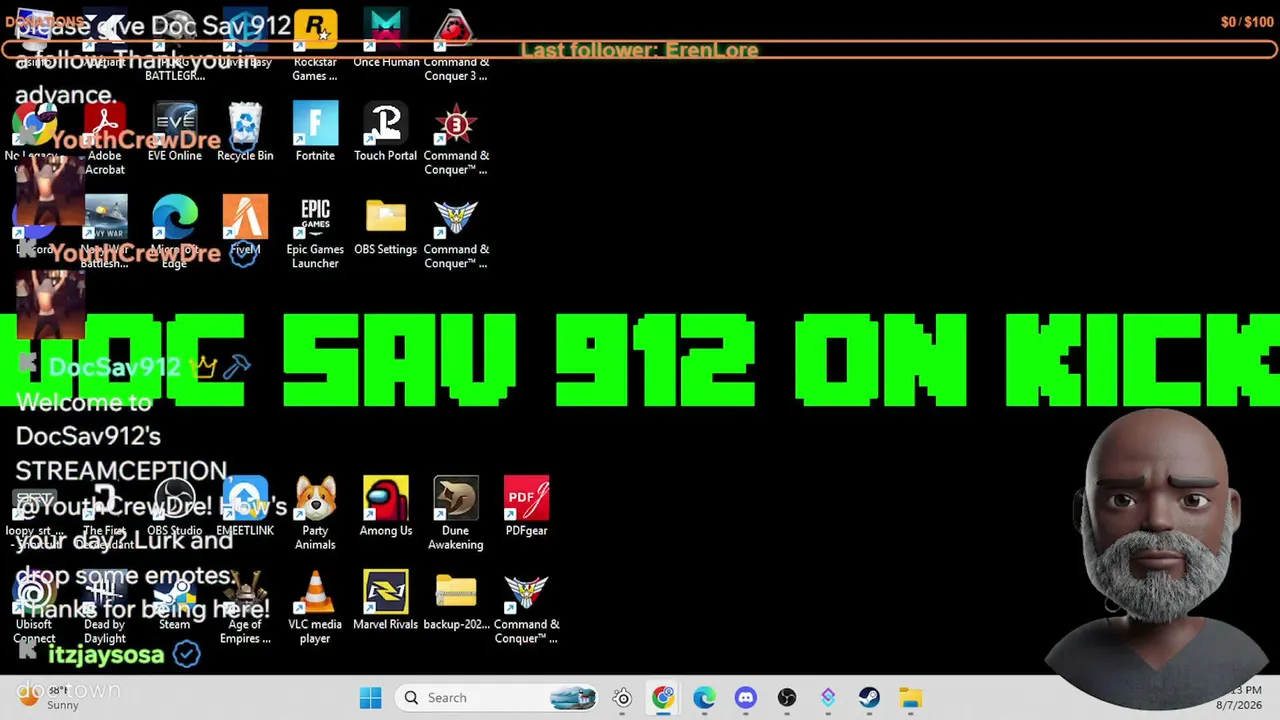Select the EVE Online desktop icon

point(175,132)
